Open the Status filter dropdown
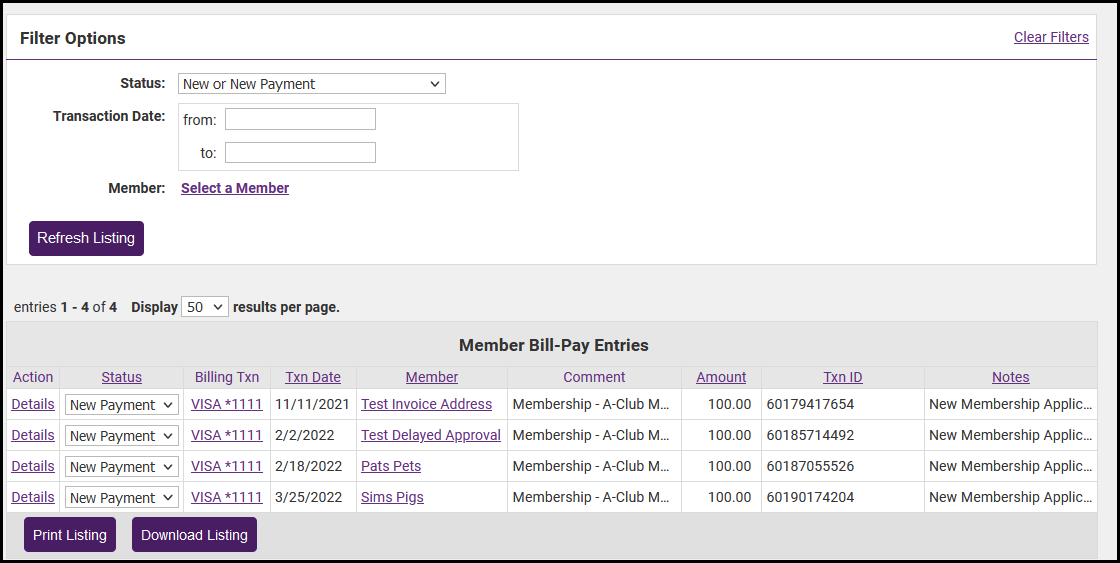The image size is (1120, 563). point(311,84)
